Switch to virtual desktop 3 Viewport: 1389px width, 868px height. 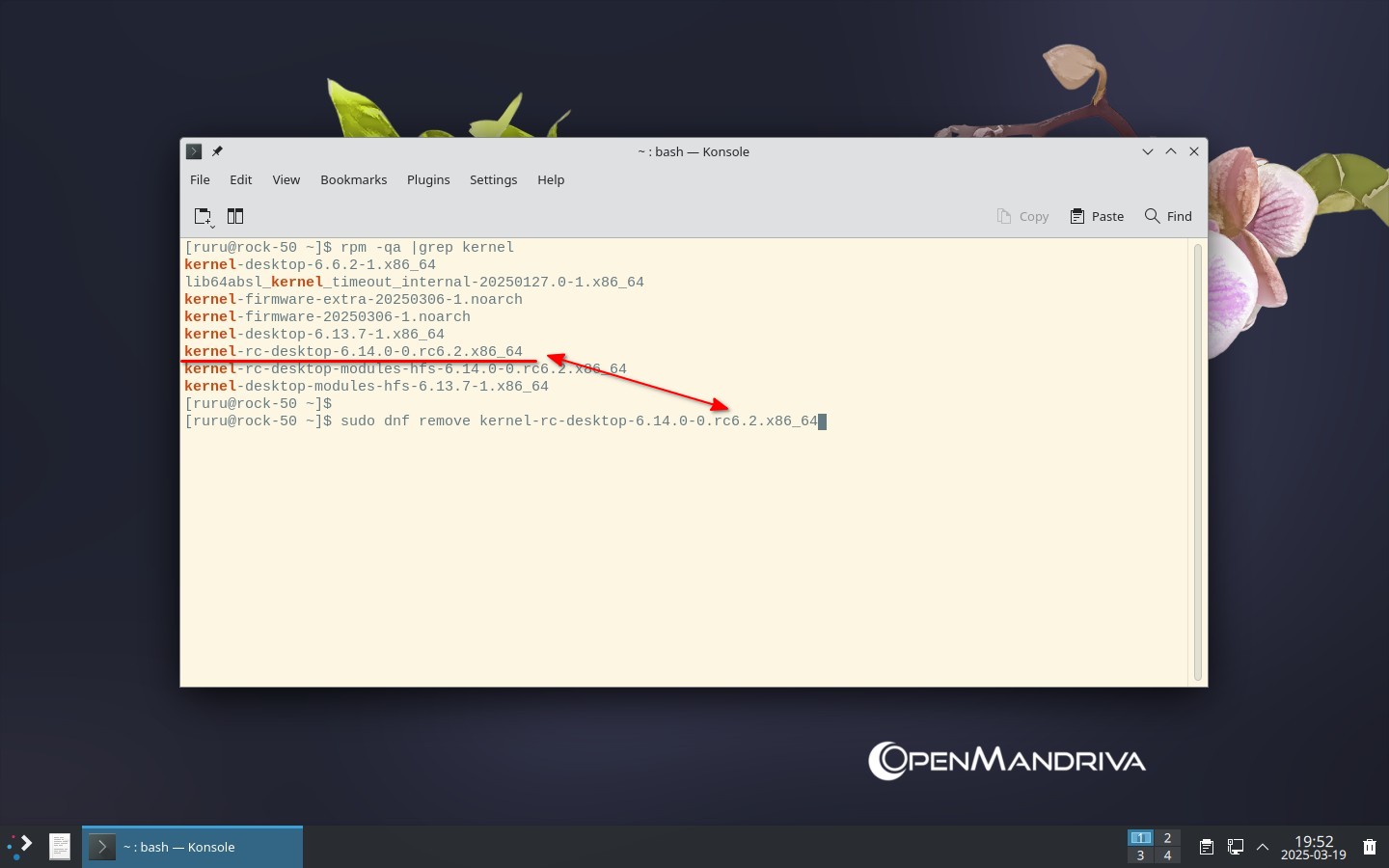(1140, 855)
